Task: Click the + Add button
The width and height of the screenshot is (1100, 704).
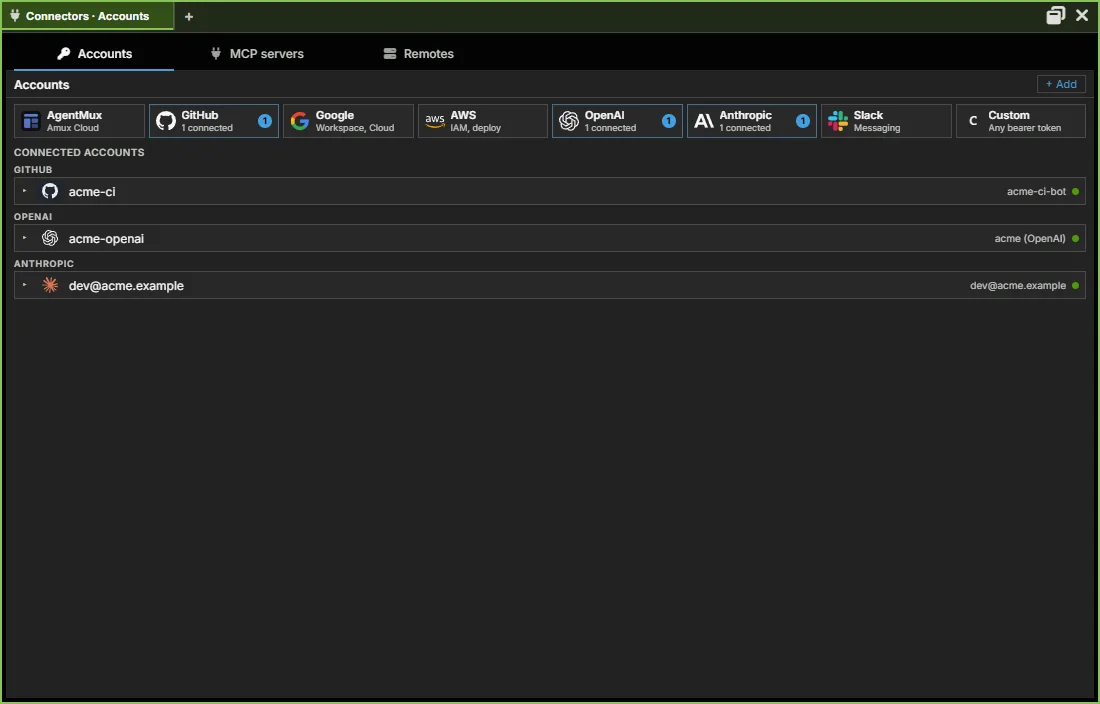Action: [x=1061, y=84]
